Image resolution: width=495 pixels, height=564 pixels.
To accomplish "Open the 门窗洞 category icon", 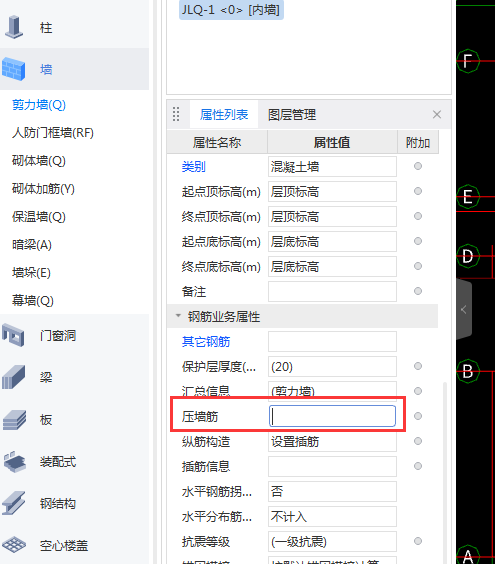I will point(13,335).
